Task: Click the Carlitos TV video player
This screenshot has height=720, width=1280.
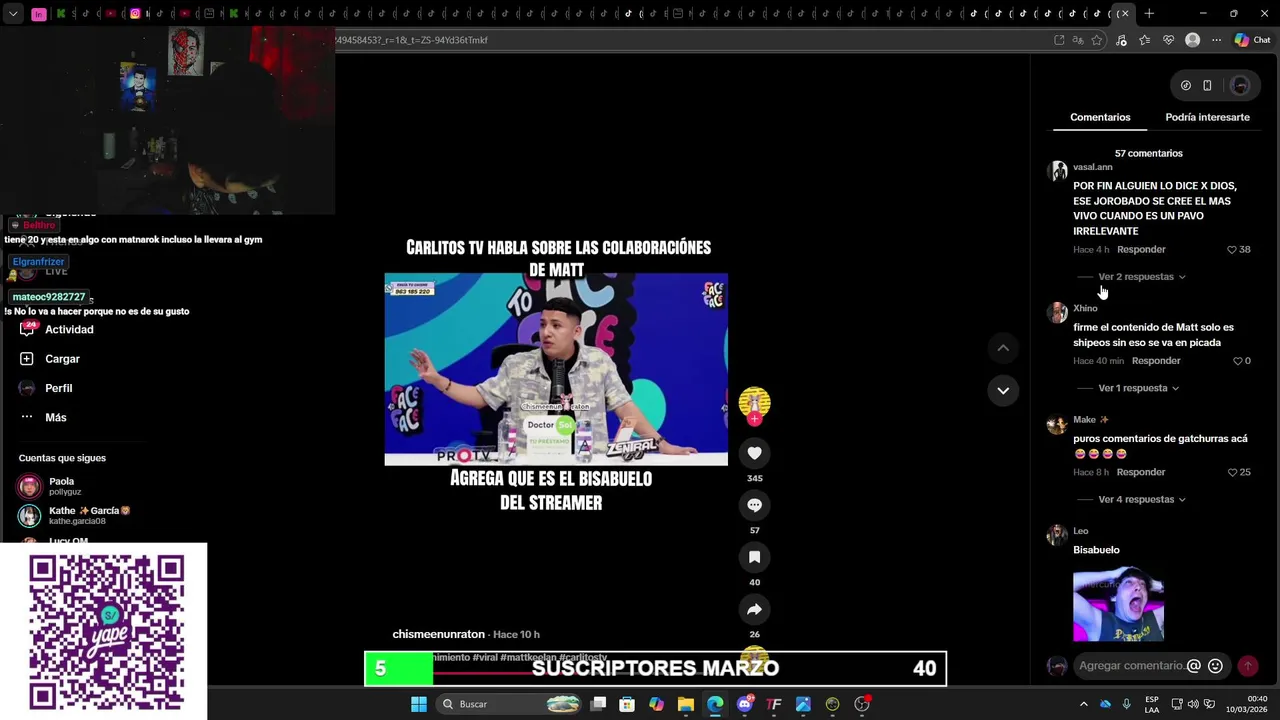Action: (556, 369)
